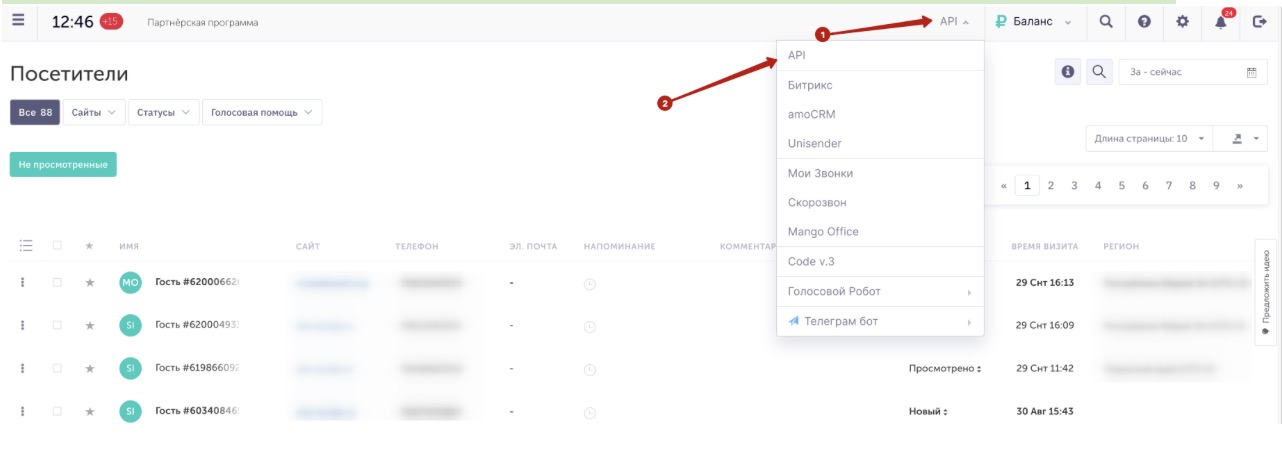Set reminder clock for guest #60340846
The width and height of the screenshot is (1282, 454).
pos(590,411)
